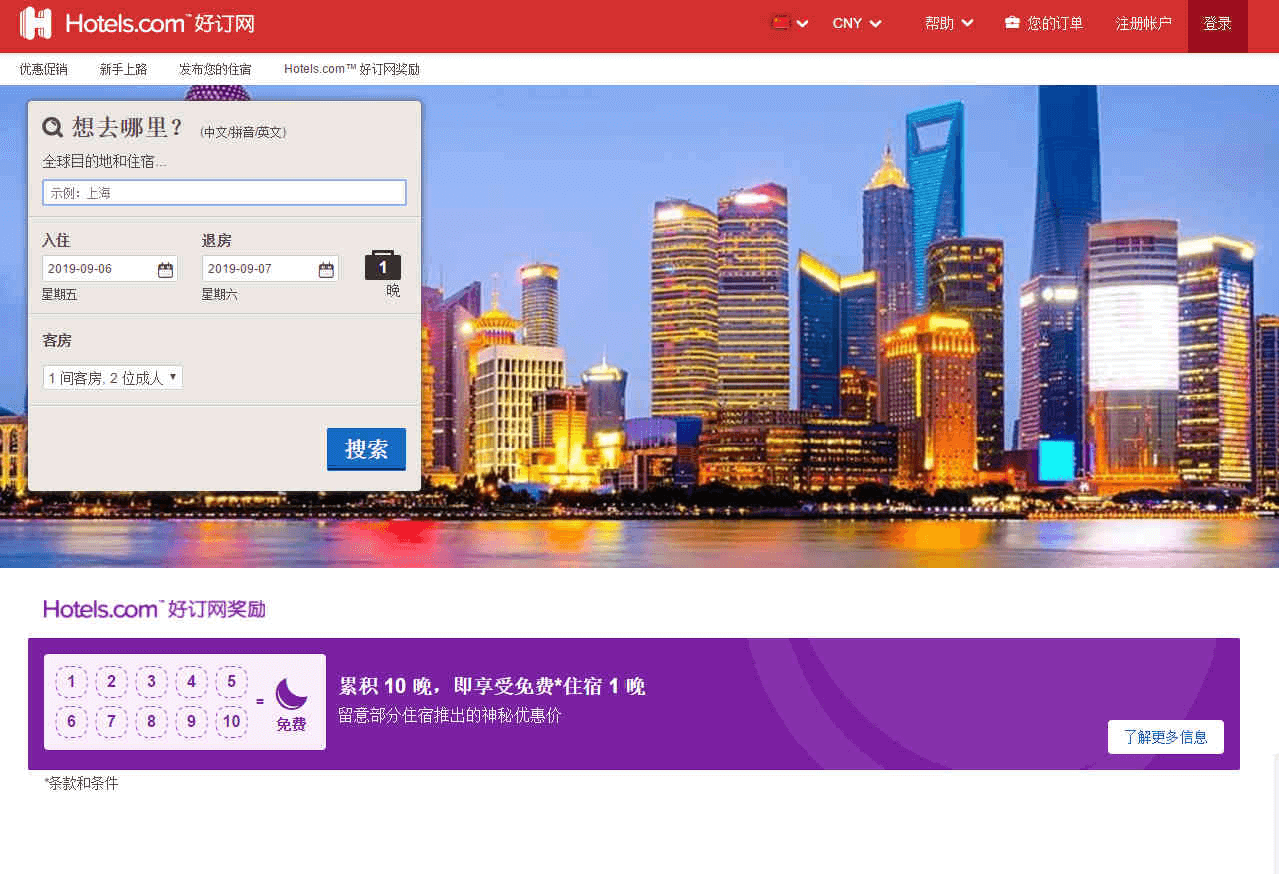Click the text 累积 10 晚，即享受免费*住宿 1 晚
This screenshot has width=1279, height=874.
click(x=492, y=686)
